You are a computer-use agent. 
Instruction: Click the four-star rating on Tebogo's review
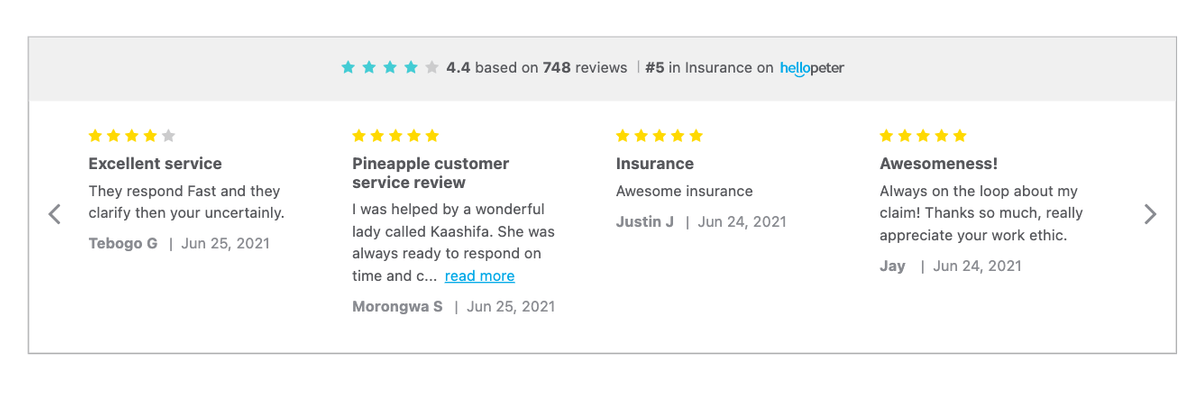click(132, 136)
